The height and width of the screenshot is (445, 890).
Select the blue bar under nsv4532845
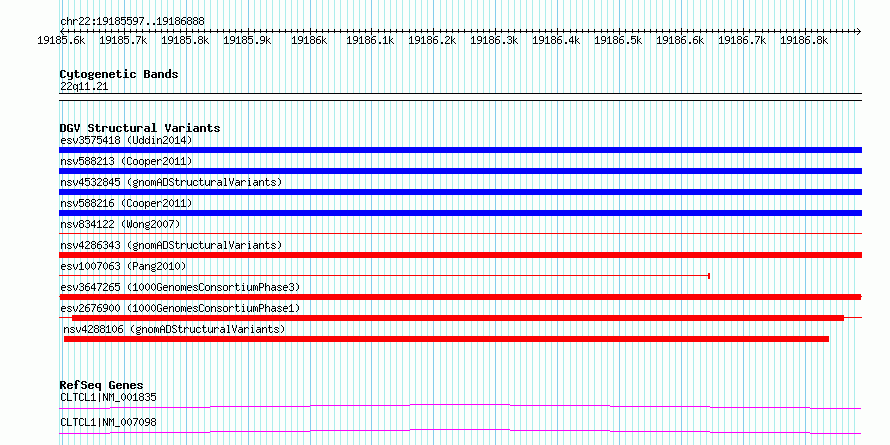[x=460, y=192]
